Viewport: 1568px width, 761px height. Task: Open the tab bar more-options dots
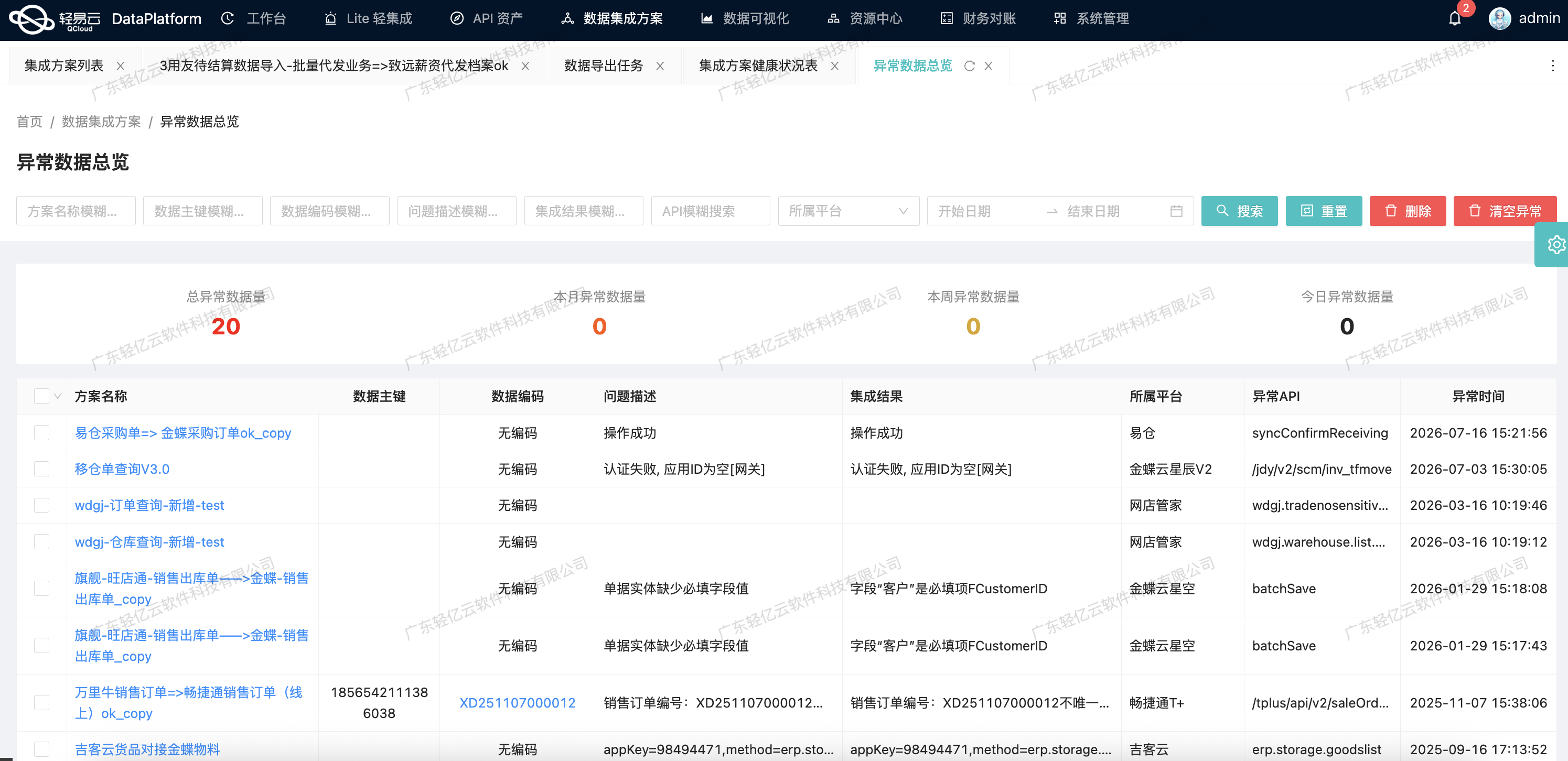tap(1552, 66)
